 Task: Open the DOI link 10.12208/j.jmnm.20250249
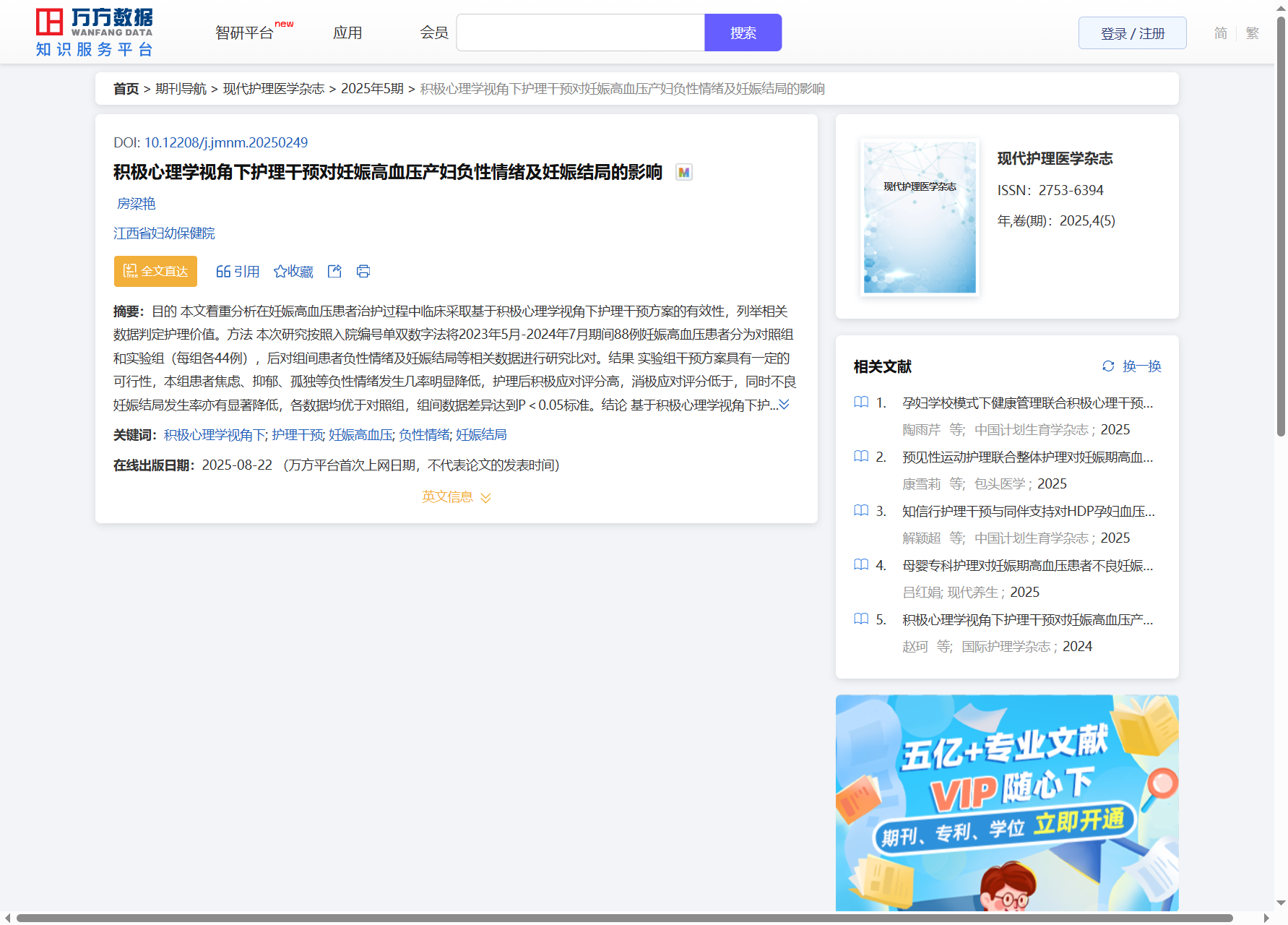coord(226,142)
